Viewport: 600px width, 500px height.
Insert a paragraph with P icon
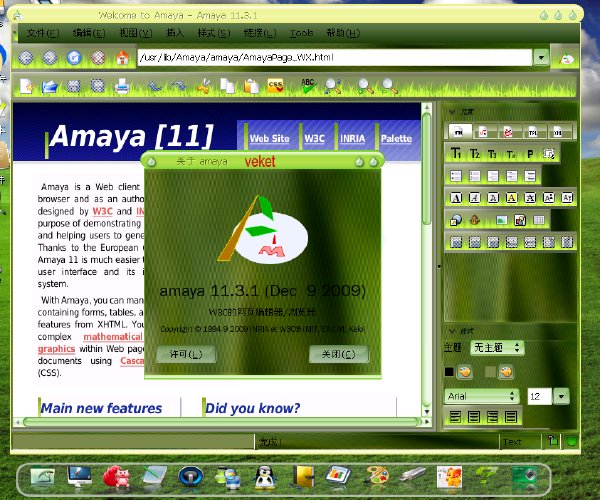(x=530, y=154)
